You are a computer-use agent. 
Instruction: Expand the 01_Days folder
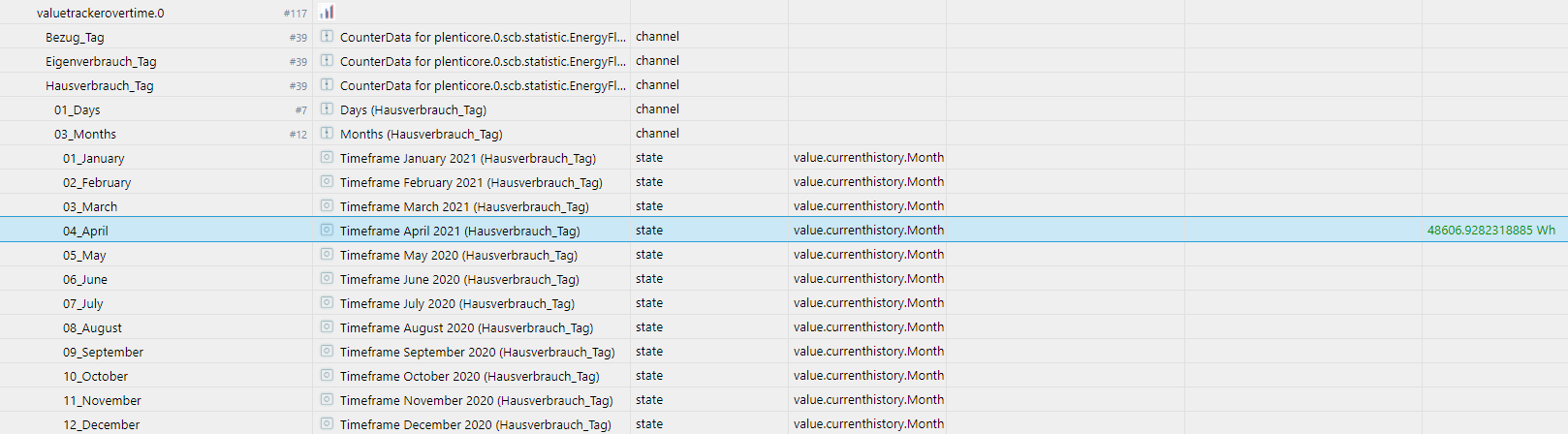[x=77, y=110]
